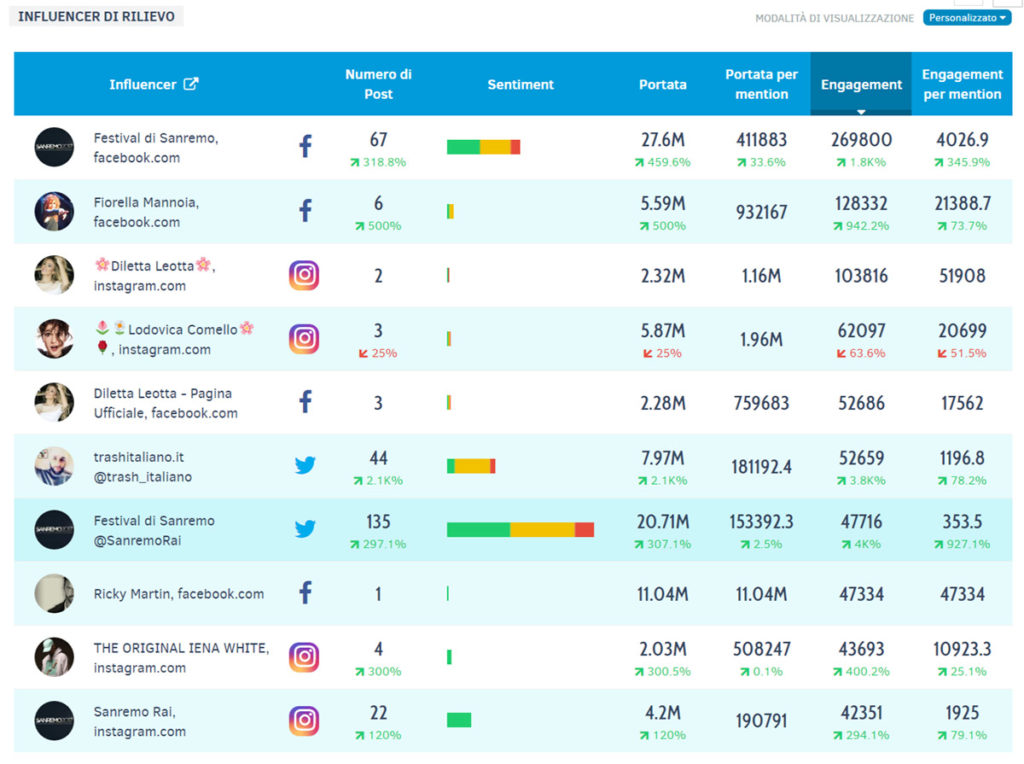Open THE ORIGINAL IENA WHITE name link

click(181, 658)
